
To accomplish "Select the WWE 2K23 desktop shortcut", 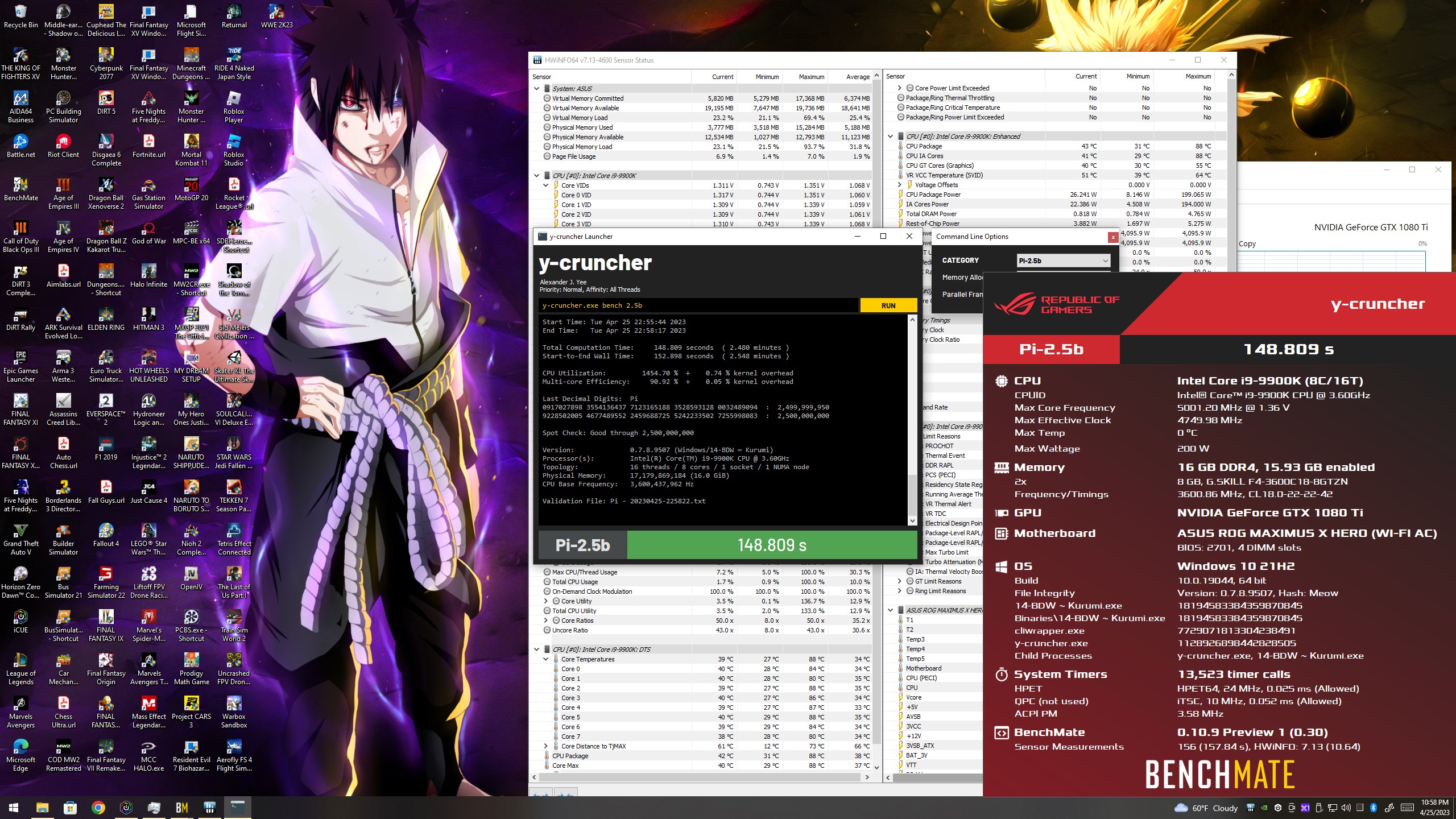I will 276,17.
